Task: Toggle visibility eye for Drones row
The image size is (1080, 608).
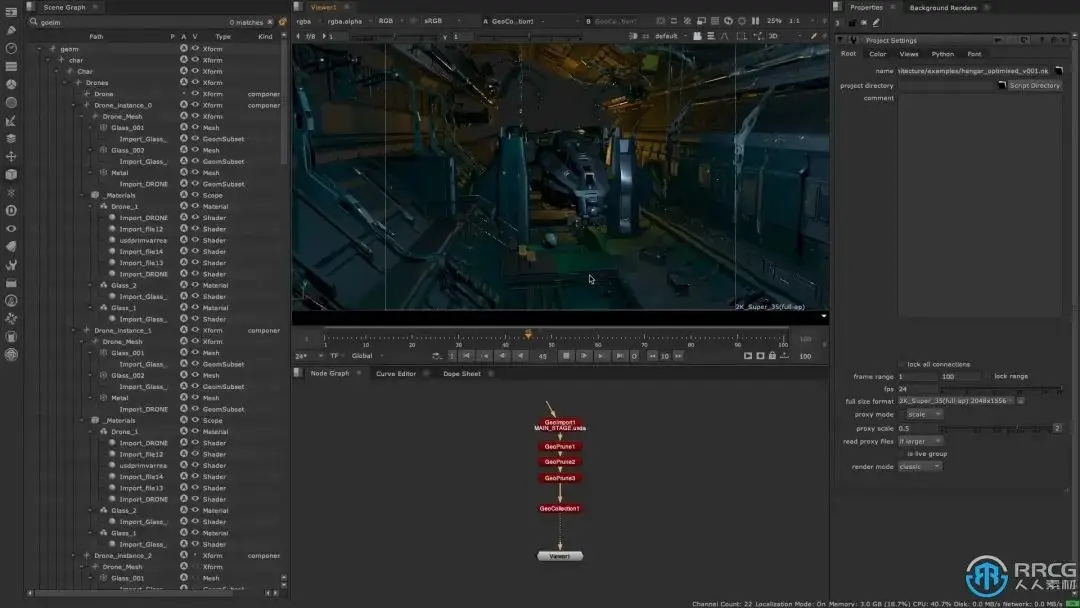Action: pyautogui.click(x=195, y=83)
